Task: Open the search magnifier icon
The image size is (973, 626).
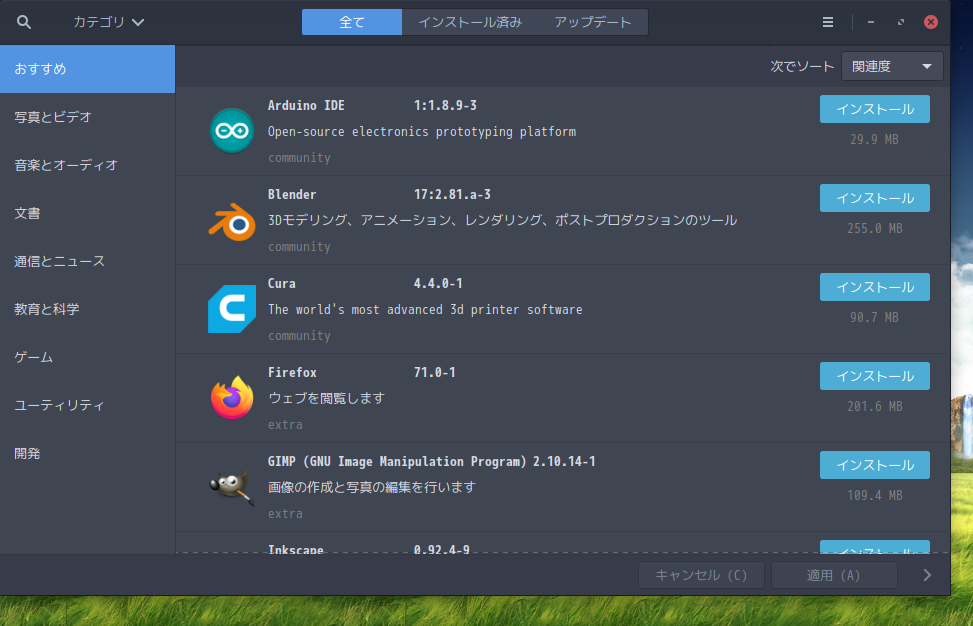Action: click(x=24, y=22)
